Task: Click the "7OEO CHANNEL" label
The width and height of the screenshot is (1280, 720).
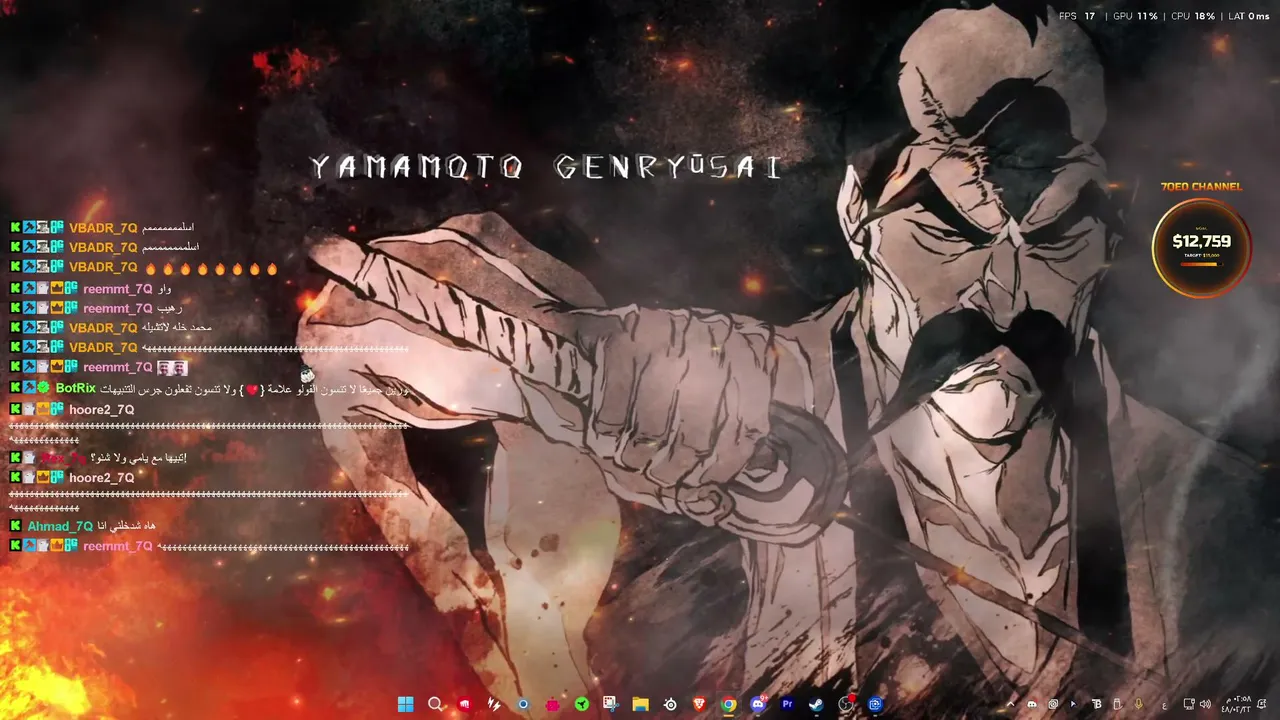Action: 1201,187
